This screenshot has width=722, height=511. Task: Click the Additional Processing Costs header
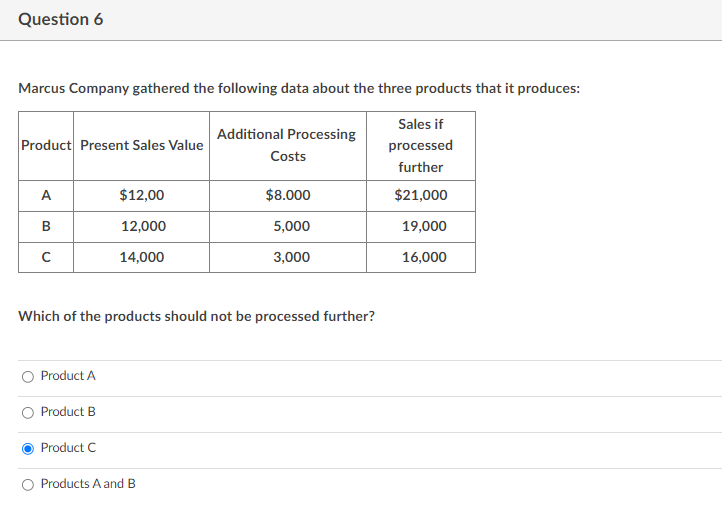(x=286, y=145)
